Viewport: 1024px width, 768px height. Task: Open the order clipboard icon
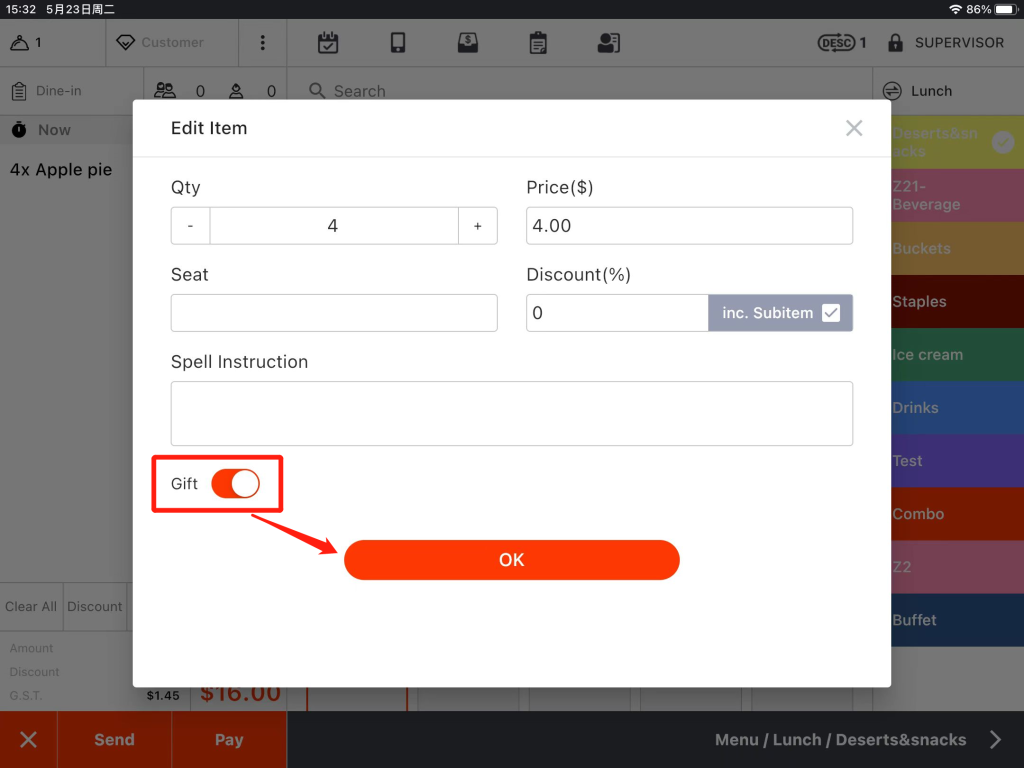tap(538, 43)
